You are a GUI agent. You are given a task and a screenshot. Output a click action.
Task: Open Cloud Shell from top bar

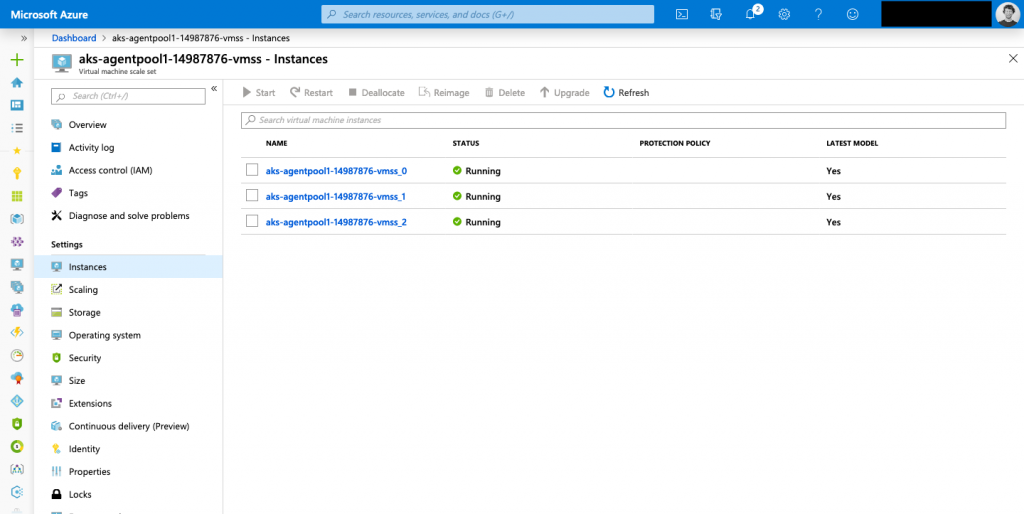[x=682, y=14]
